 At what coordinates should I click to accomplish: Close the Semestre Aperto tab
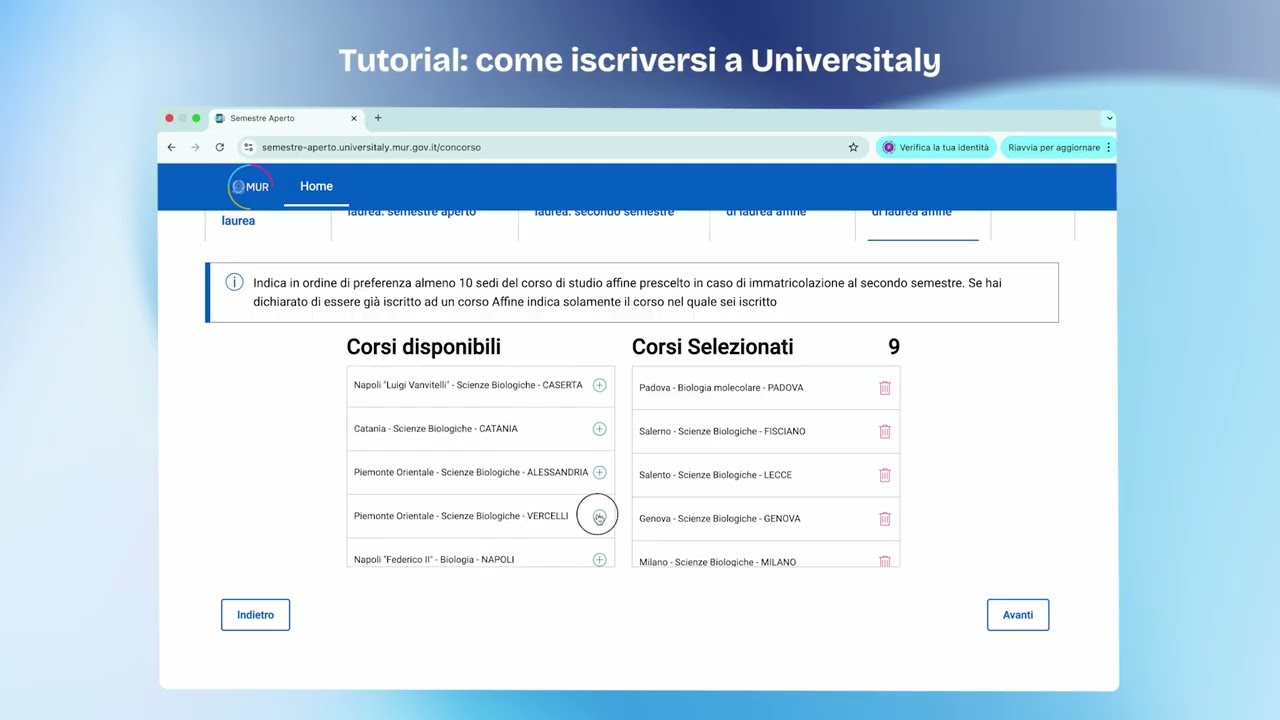[x=353, y=118]
